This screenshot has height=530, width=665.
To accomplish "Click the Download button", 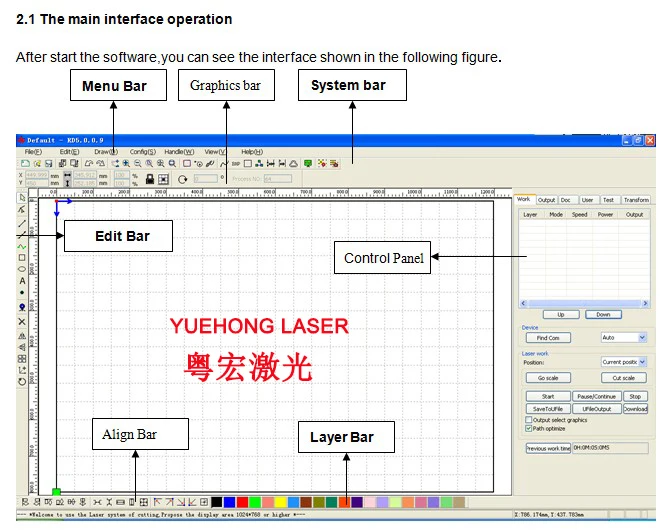I will pos(635,409).
